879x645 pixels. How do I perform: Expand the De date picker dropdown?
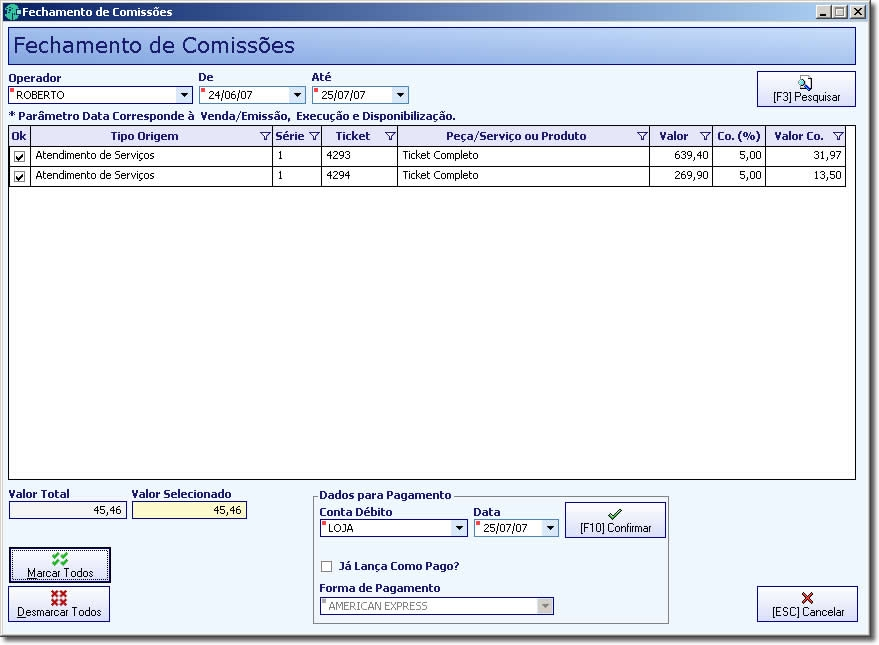[x=298, y=95]
